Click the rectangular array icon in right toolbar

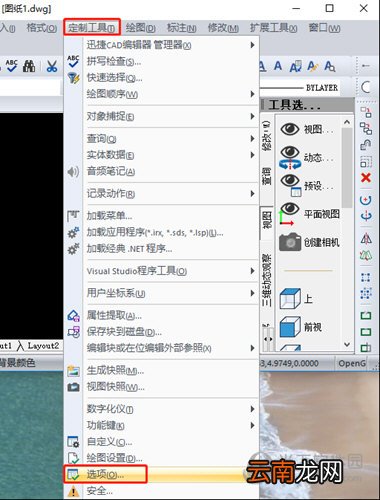[366, 277]
